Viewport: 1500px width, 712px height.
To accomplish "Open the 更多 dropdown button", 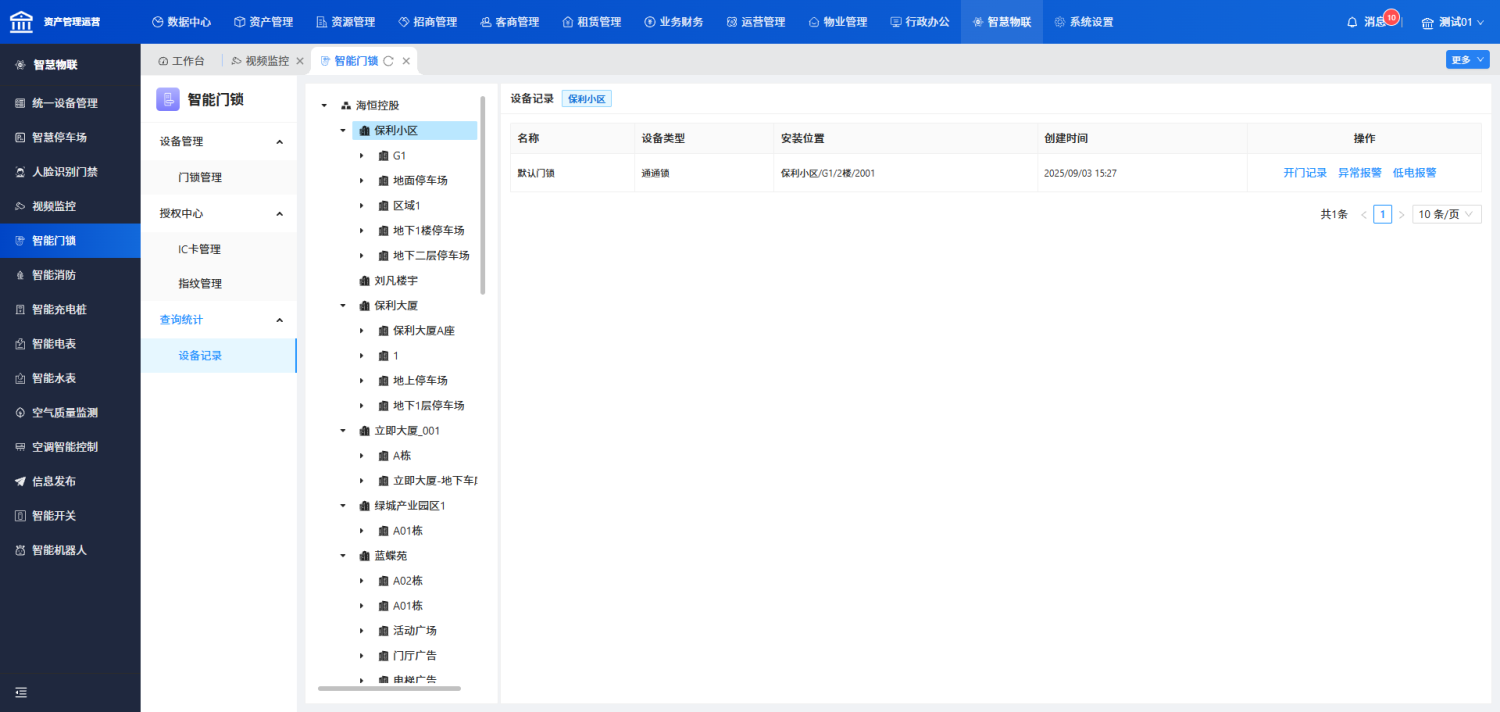I will click(1467, 60).
